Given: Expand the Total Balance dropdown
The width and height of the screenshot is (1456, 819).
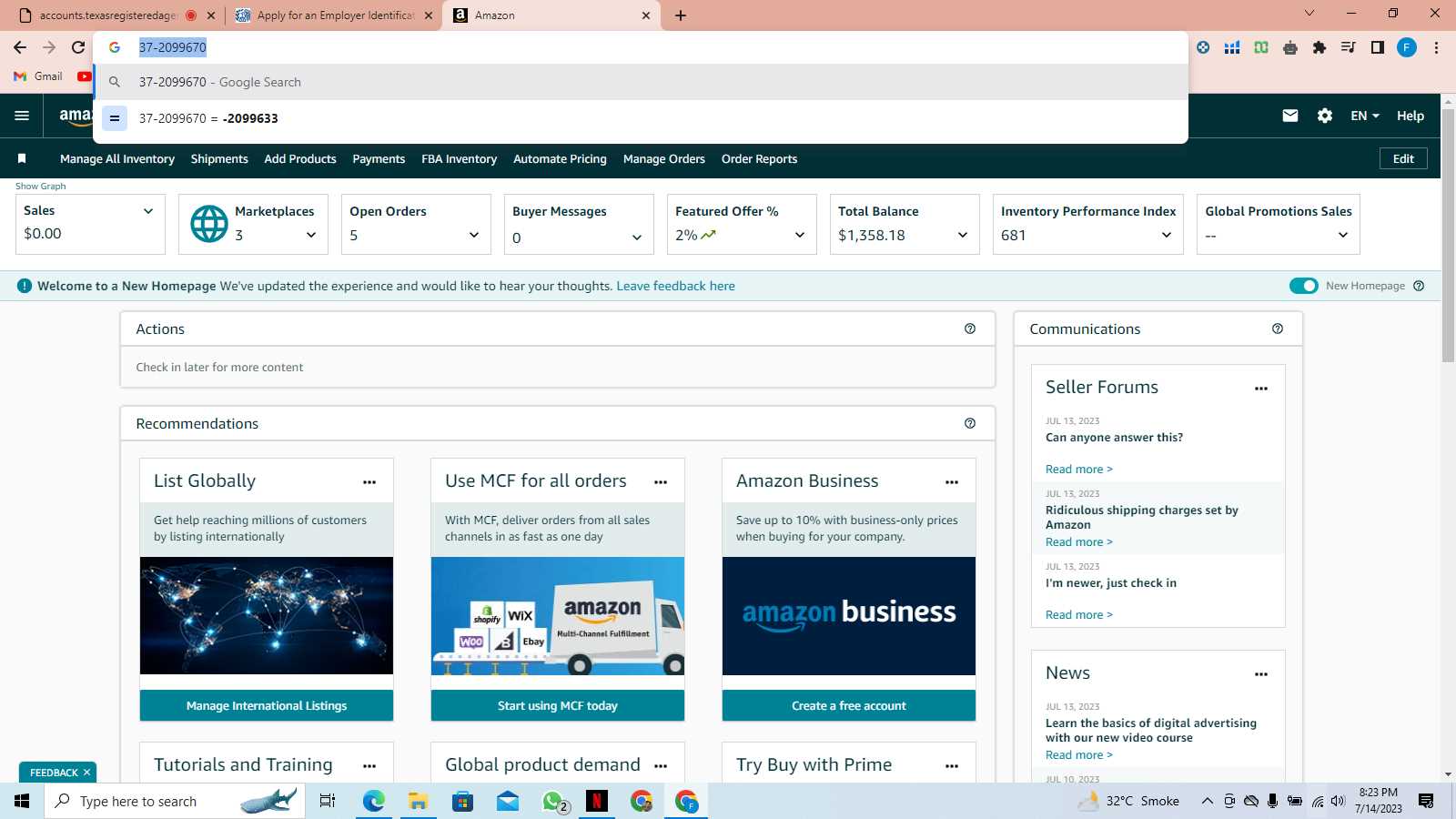Looking at the screenshot, I should (x=963, y=235).
